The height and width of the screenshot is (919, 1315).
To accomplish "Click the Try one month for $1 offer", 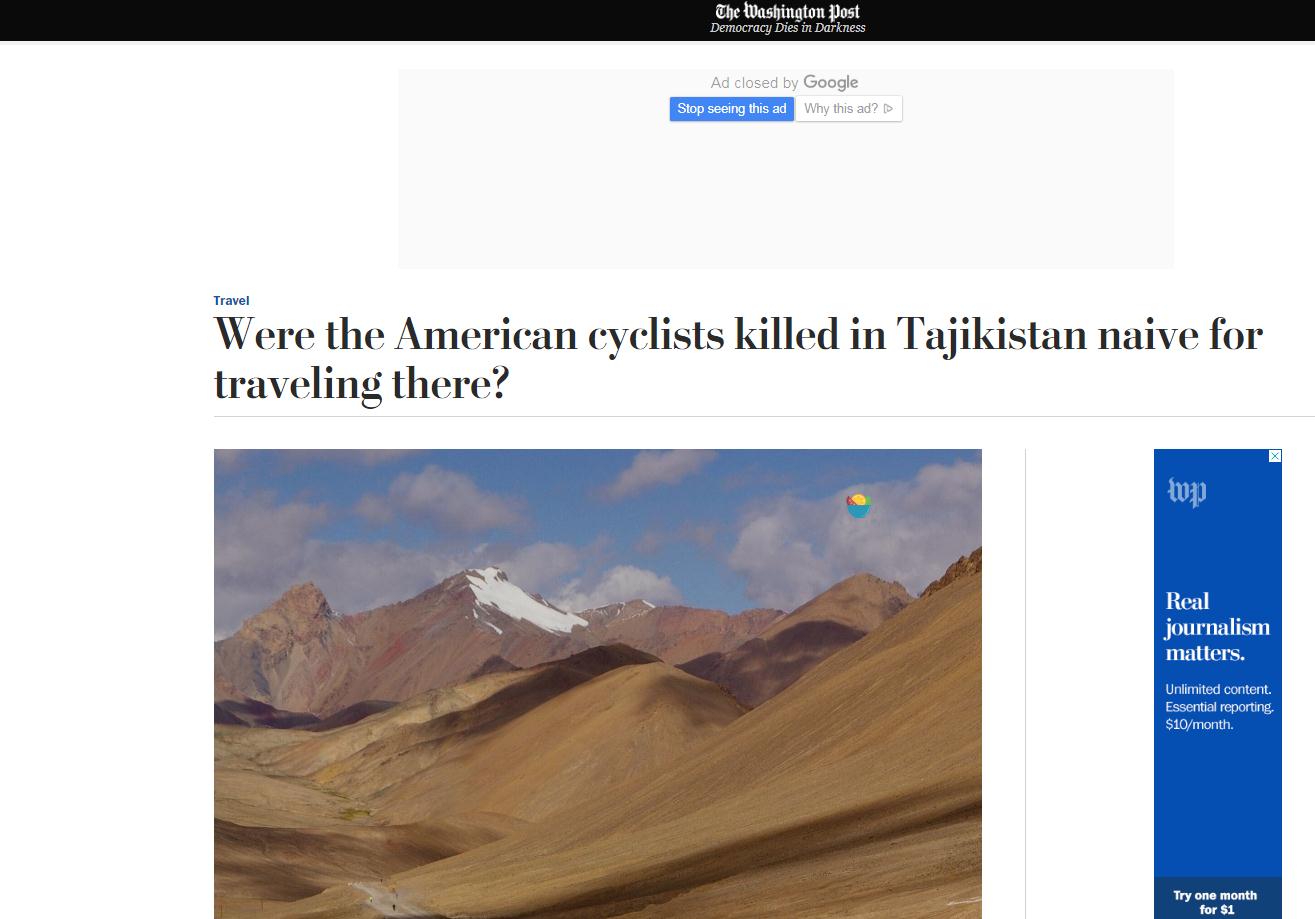I will 1216,902.
